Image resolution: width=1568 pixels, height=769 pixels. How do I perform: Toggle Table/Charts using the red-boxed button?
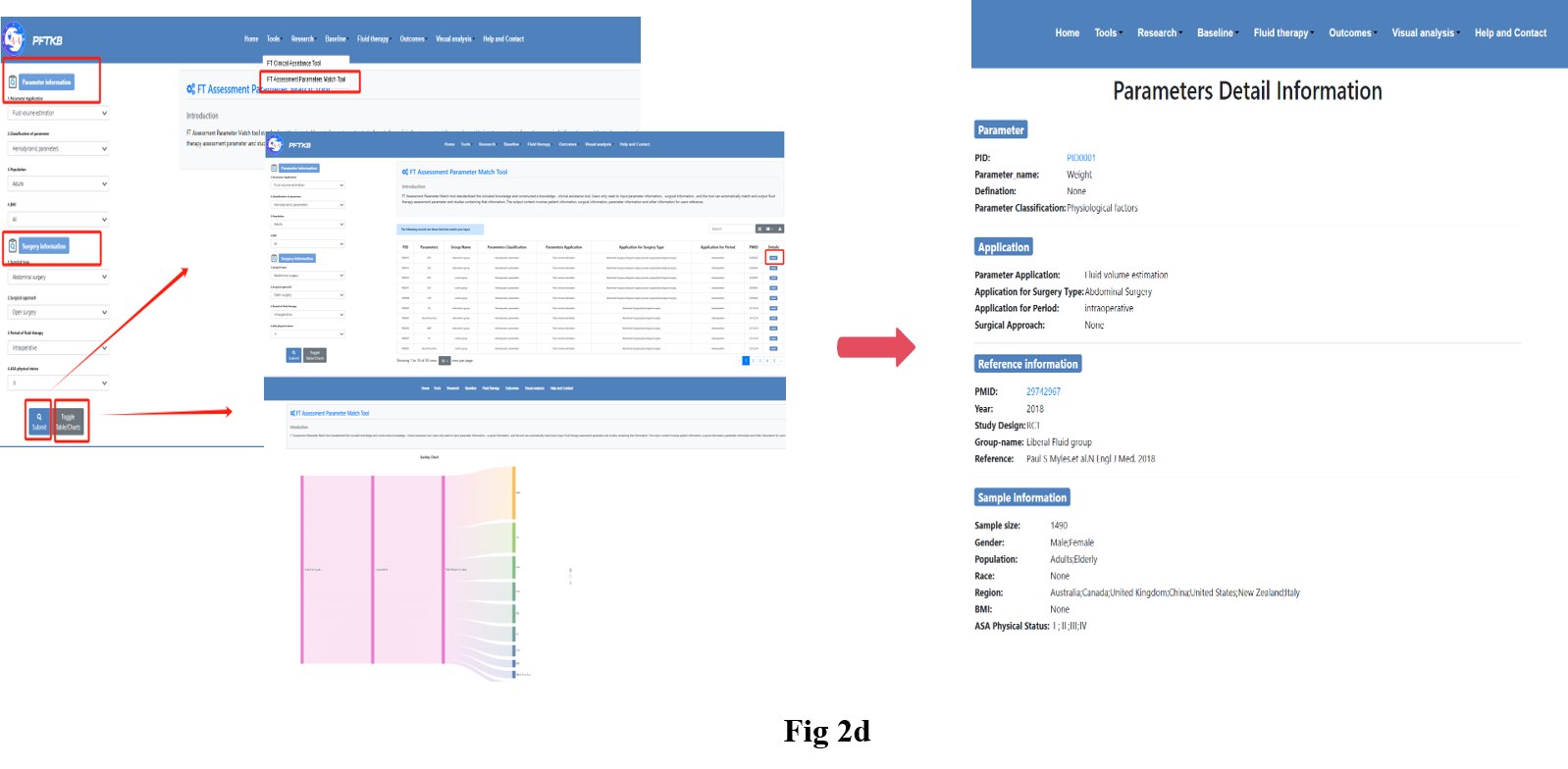(x=69, y=422)
